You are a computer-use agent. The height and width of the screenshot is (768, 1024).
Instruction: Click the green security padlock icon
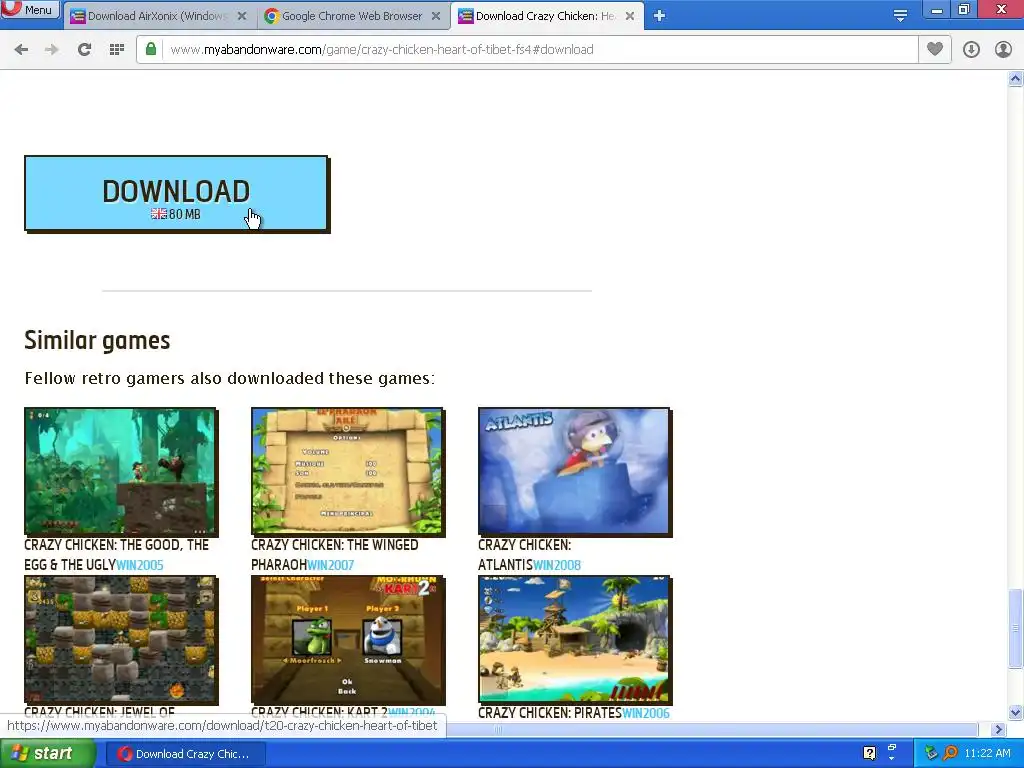tap(151, 50)
